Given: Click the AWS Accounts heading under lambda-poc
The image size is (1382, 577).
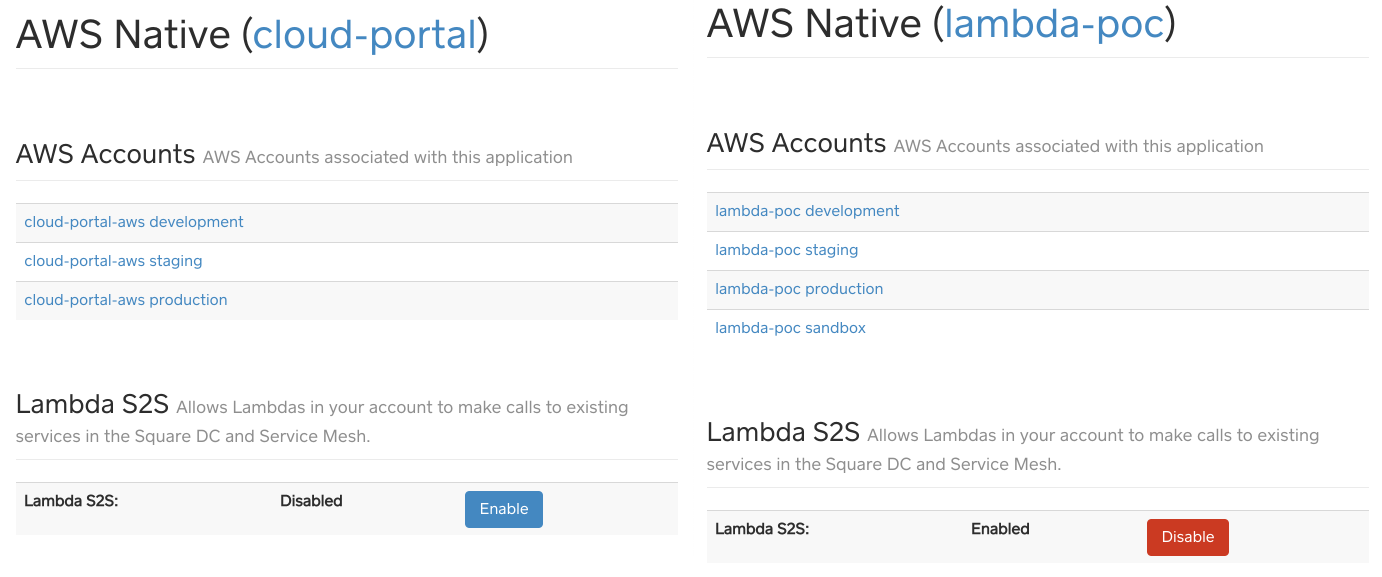Looking at the screenshot, I should coord(796,144).
